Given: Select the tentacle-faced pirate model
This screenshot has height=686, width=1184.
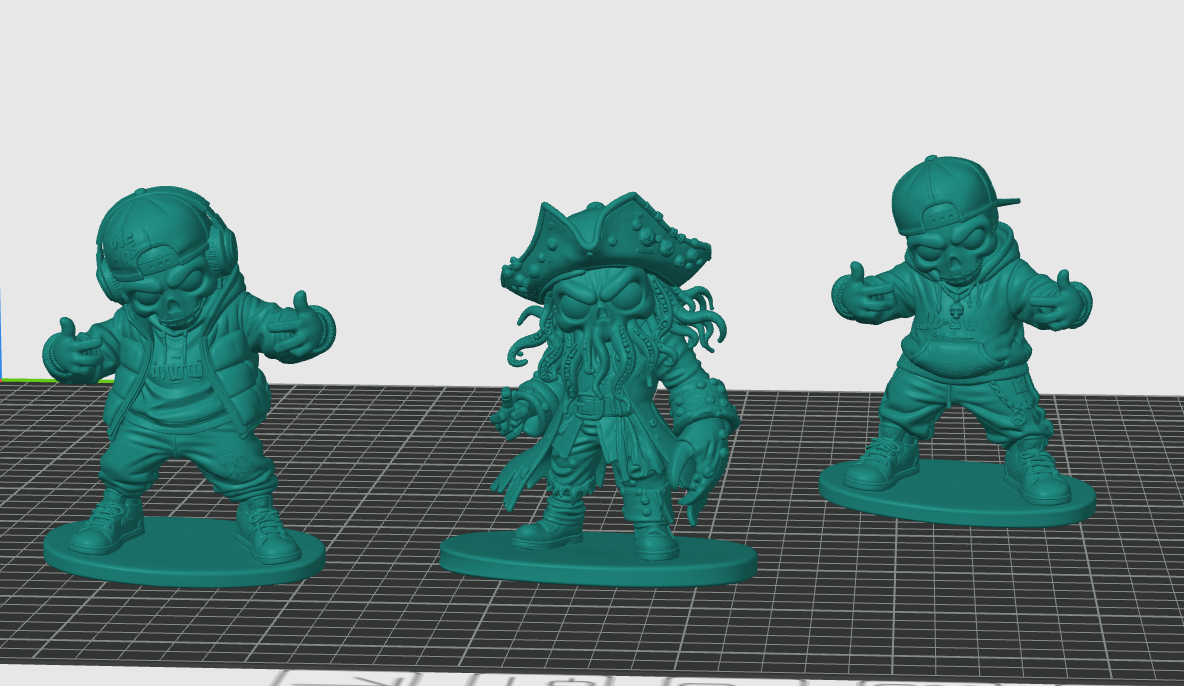Looking at the screenshot, I should click(598, 389).
